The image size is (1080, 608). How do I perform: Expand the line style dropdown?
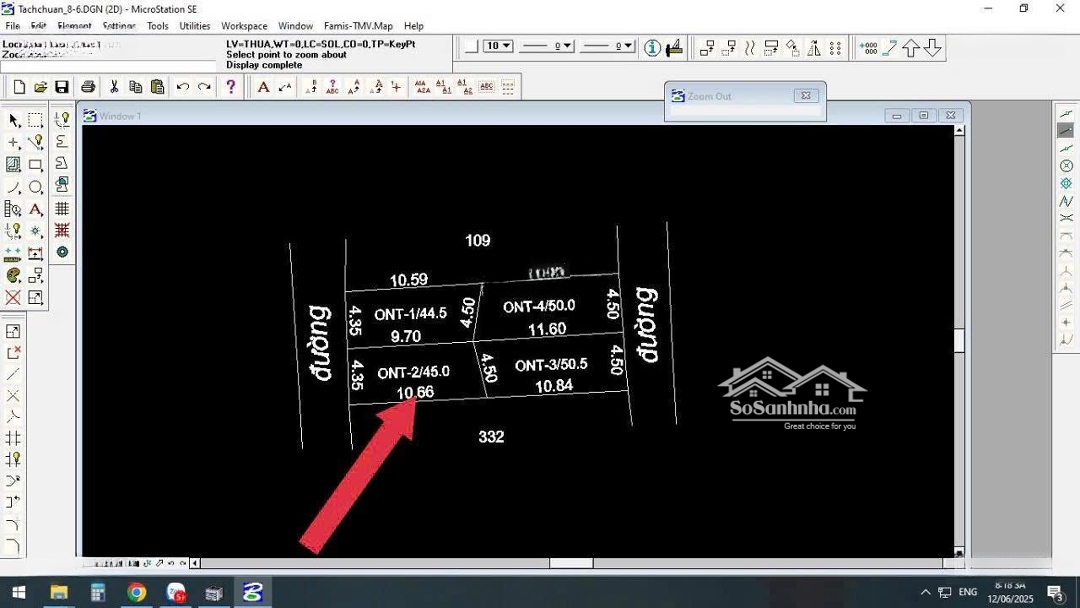(x=547, y=46)
